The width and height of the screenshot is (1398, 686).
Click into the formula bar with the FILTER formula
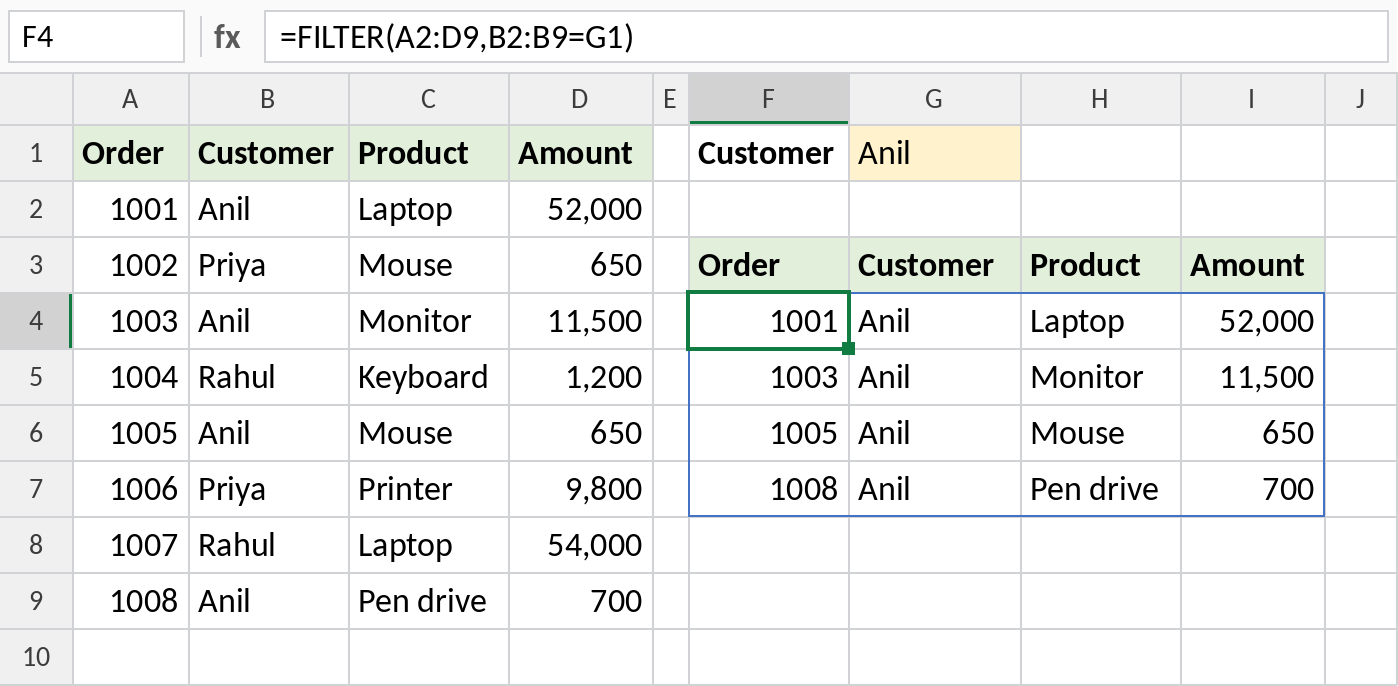click(826, 37)
